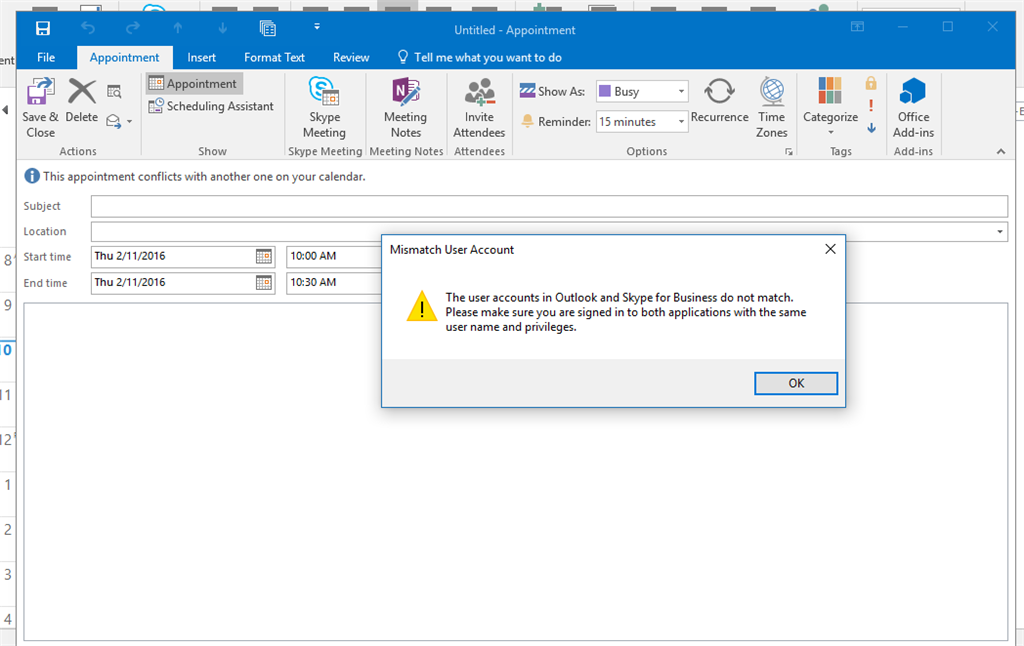Switch to the Format Text tab
Image resolution: width=1024 pixels, height=646 pixels.
pyautogui.click(x=274, y=57)
